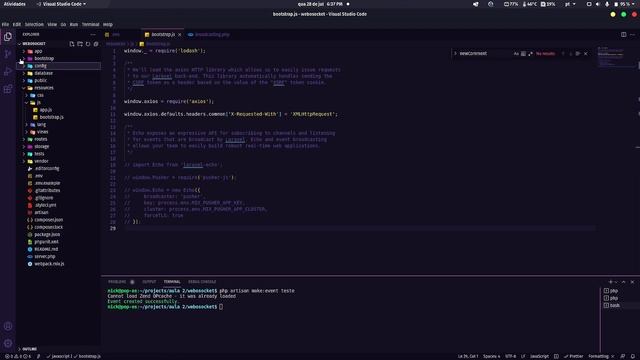Click New File icon in Explorer header

coord(72,44)
